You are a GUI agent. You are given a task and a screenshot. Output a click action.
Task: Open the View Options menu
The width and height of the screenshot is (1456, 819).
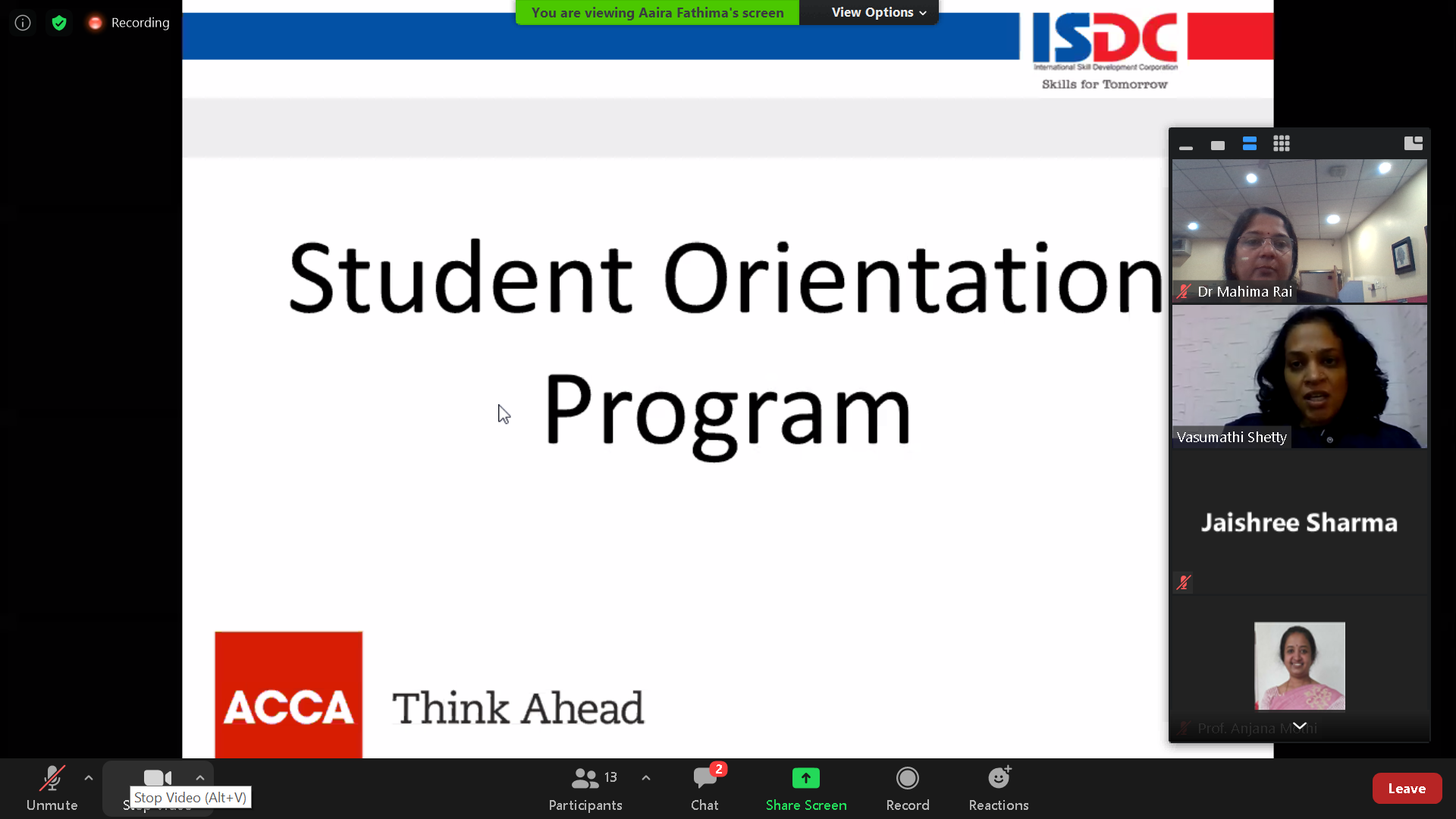(x=878, y=12)
